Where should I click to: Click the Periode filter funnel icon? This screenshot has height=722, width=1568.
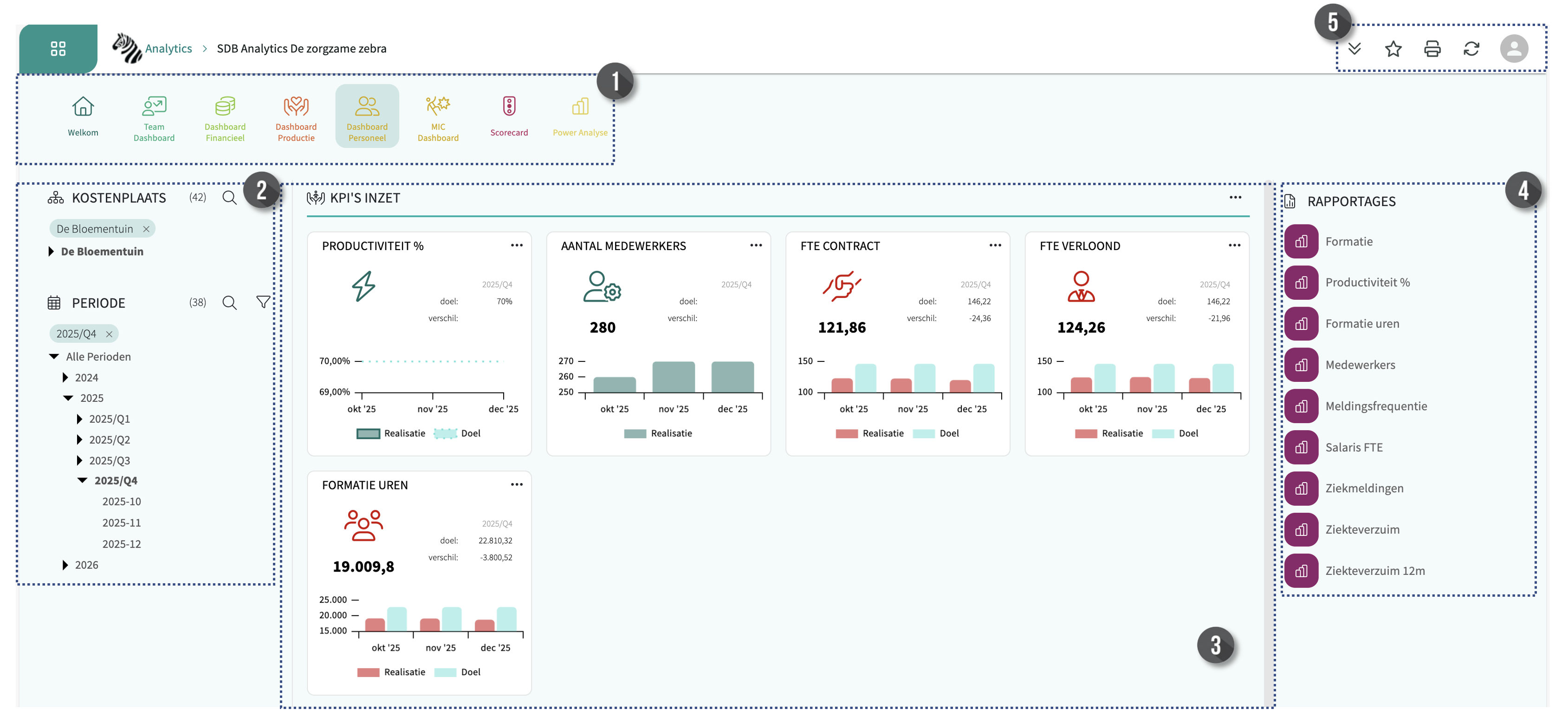[262, 303]
